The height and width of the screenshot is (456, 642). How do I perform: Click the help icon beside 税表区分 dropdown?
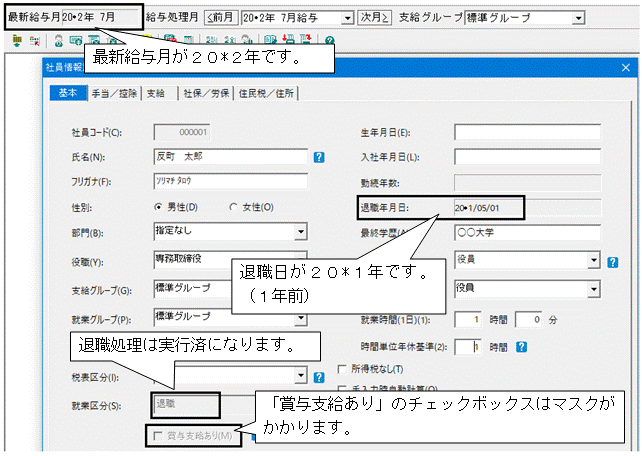point(319,377)
